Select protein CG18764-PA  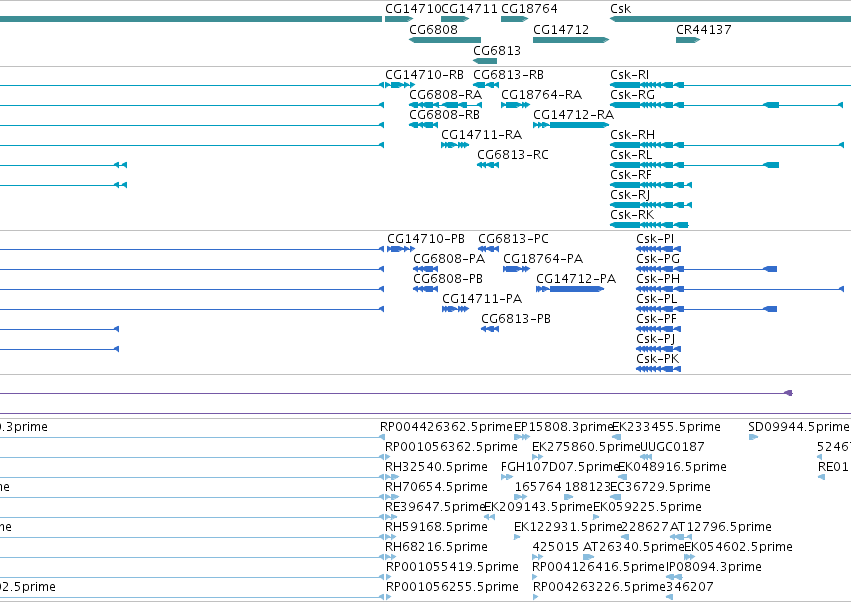[543, 259]
